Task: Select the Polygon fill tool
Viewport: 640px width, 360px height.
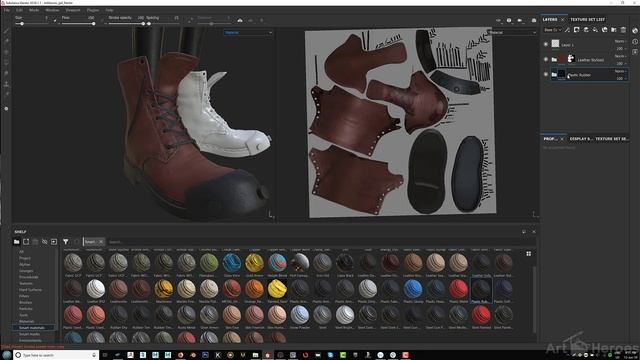Action: pyautogui.click(x=6, y=63)
